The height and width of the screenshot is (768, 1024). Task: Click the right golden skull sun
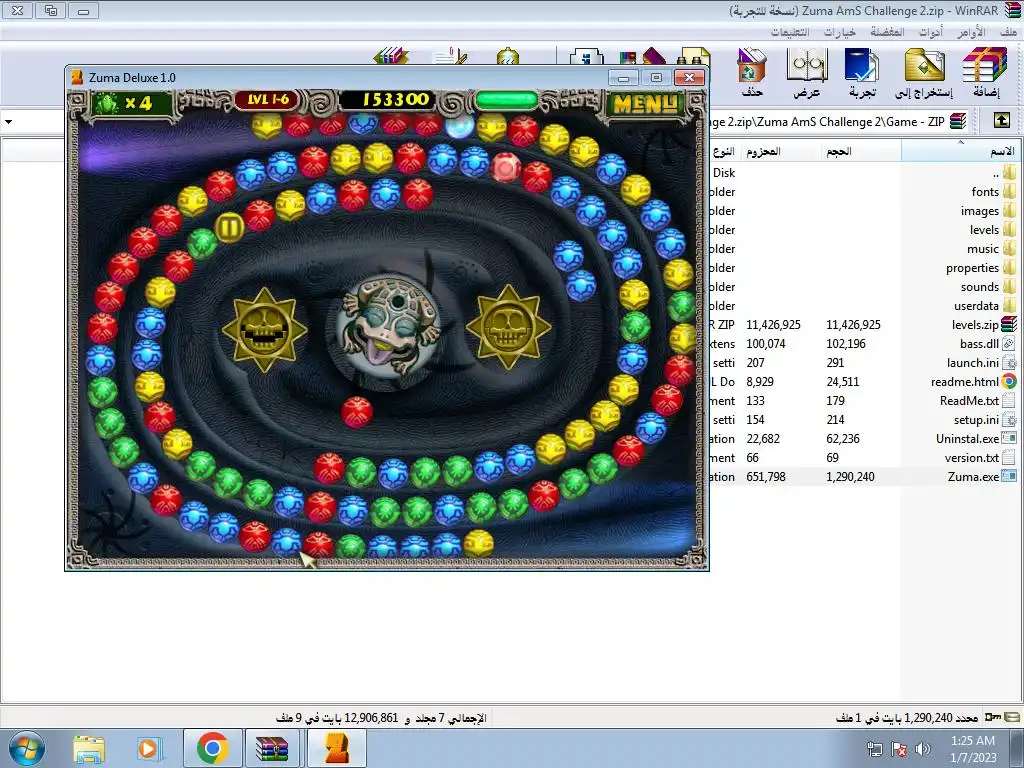tap(507, 327)
